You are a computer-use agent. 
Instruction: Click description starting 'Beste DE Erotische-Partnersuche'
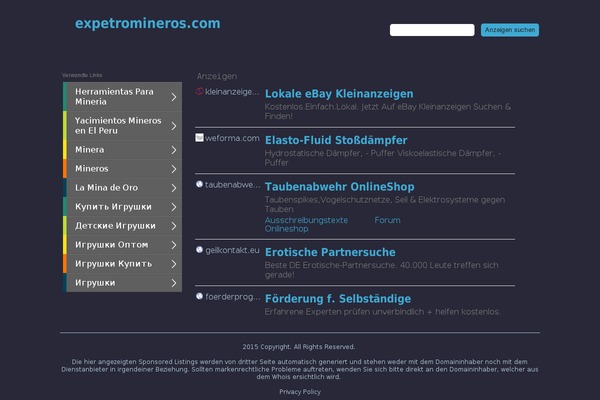coord(382,270)
